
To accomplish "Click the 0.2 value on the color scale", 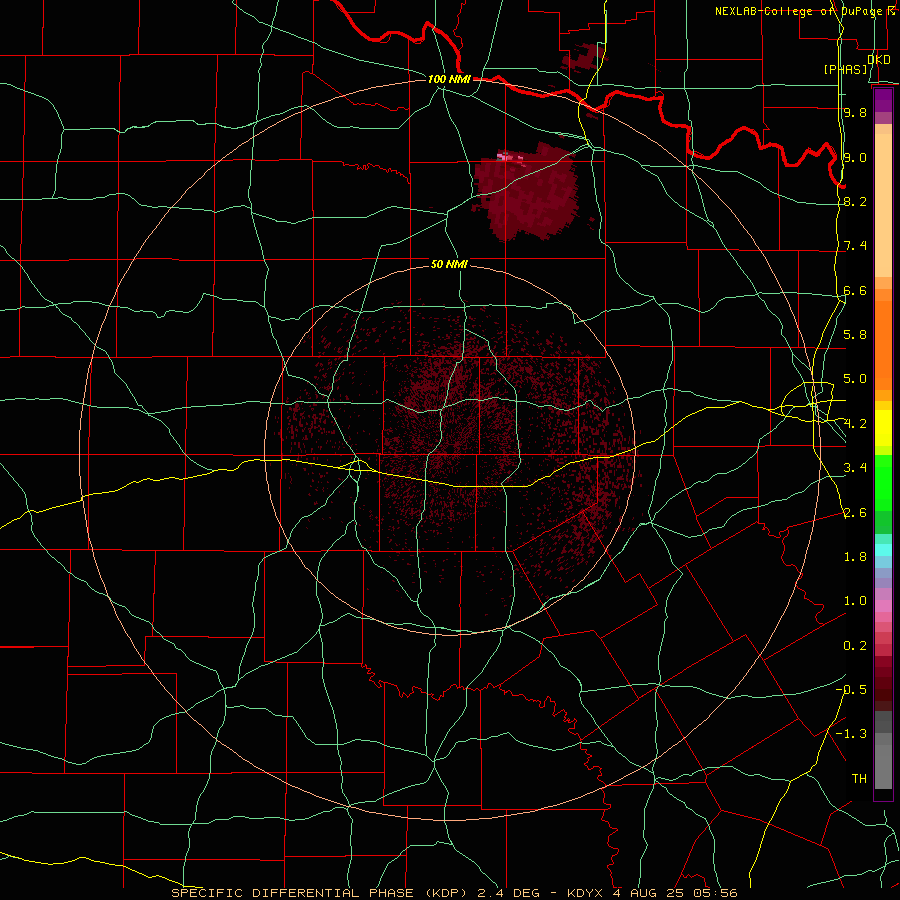I will point(855,646).
